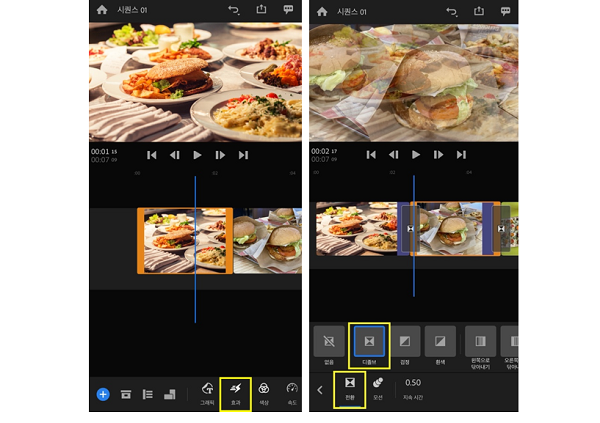The width and height of the screenshot is (600, 423).
Task: Tap the 시퀀스 01 title on the right screen
Action: pyautogui.click(x=352, y=12)
